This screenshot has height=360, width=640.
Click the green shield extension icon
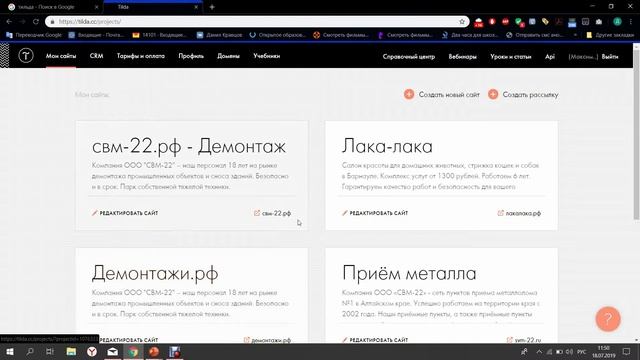tap(519, 22)
